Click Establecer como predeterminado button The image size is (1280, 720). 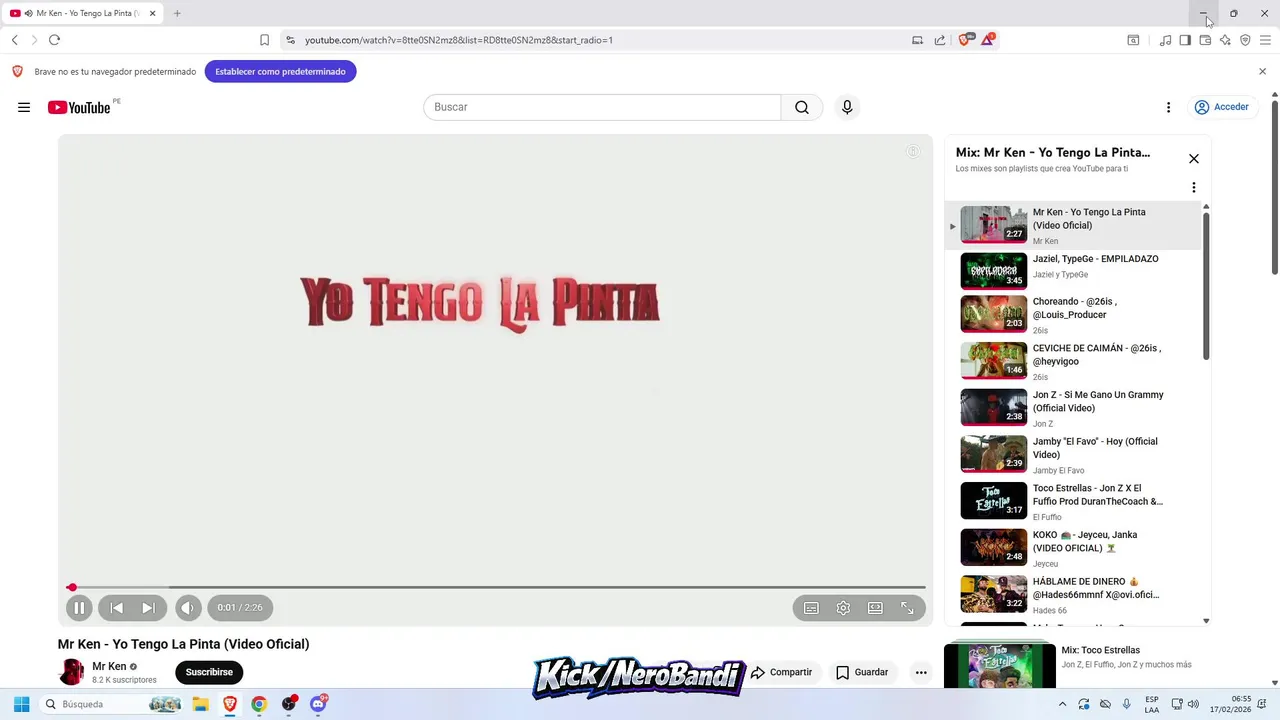coord(280,71)
